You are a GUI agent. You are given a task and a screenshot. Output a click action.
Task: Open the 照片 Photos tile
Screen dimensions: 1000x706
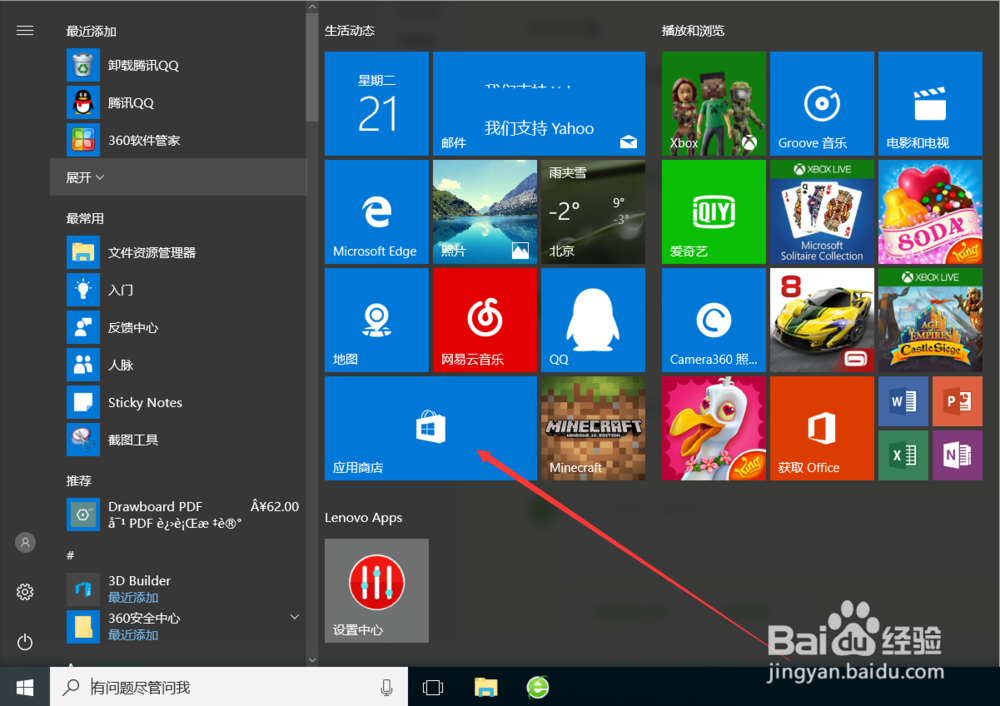[x=485, y=212]
